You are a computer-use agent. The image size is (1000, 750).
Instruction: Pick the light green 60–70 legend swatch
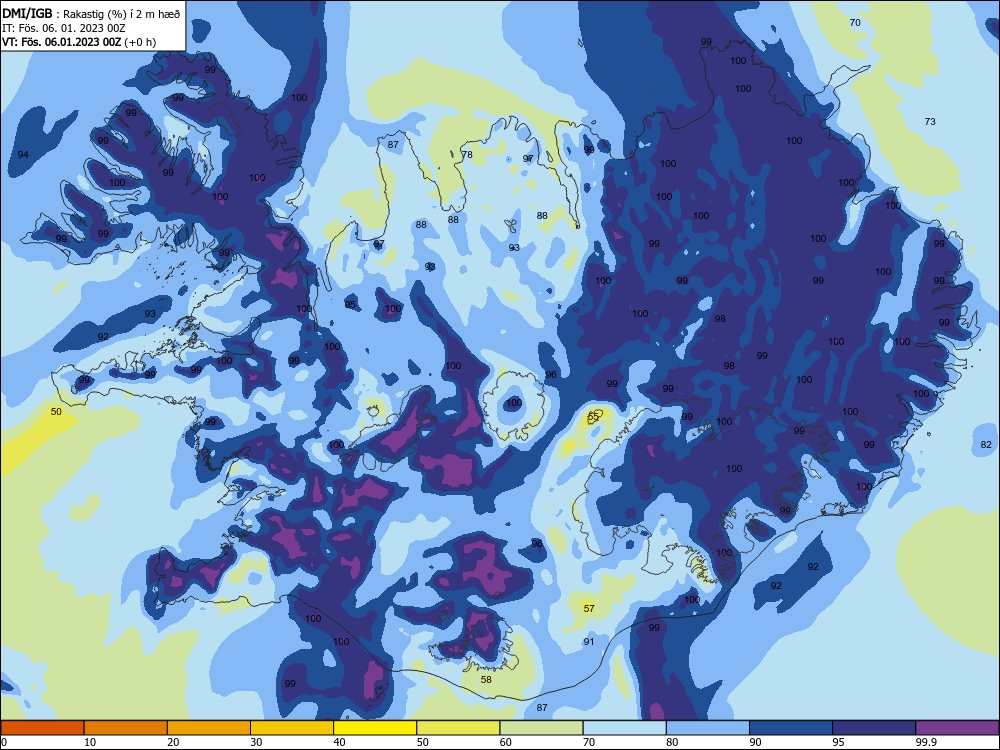(x=541, y=728)
